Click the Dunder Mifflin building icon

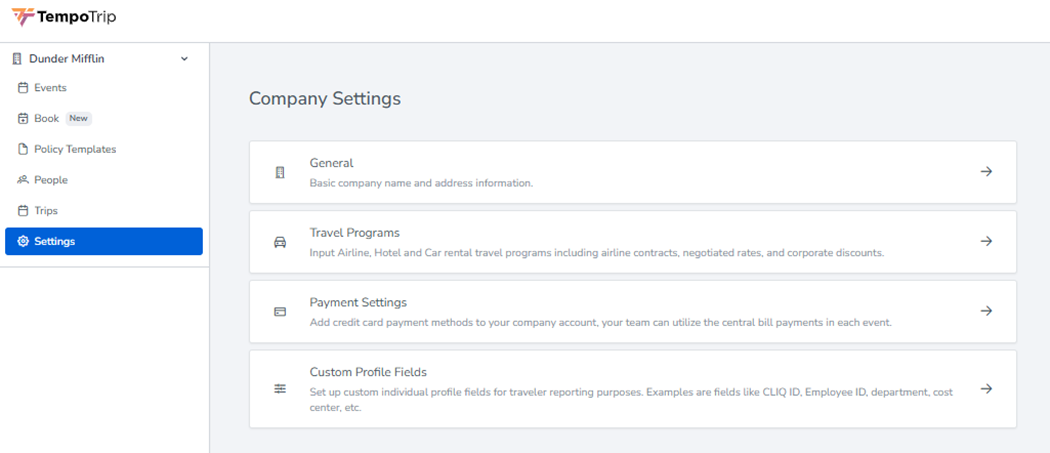(x=17, y=59)
